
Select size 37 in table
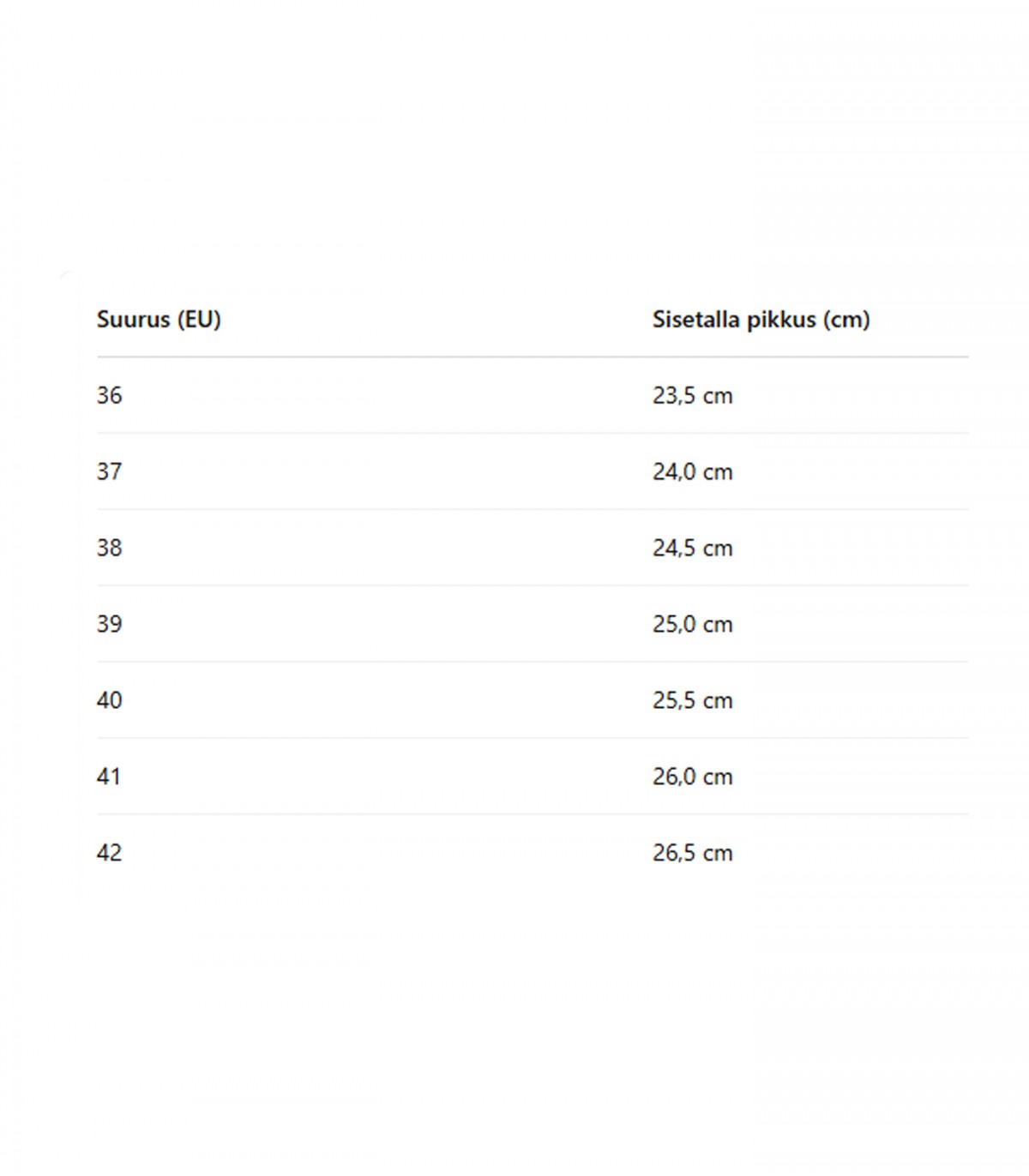pyautogui.click(x=109, y=472)
